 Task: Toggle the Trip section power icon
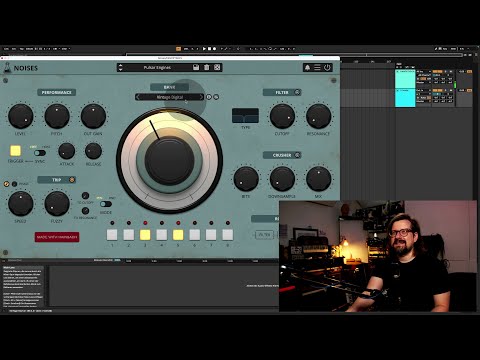tap(72, 180)
